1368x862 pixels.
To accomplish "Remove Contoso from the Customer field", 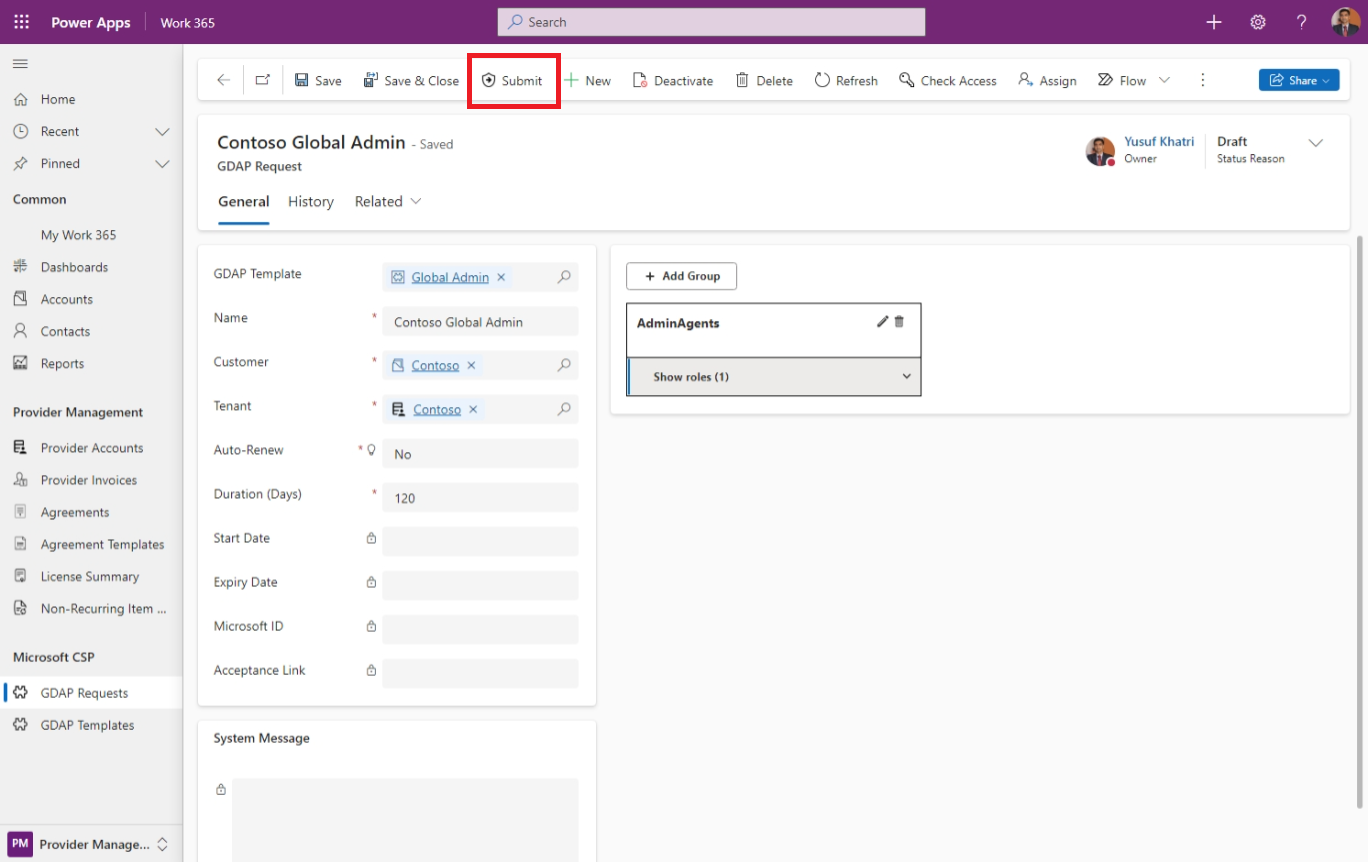I will pyautogui.click(x=471, y=365).
